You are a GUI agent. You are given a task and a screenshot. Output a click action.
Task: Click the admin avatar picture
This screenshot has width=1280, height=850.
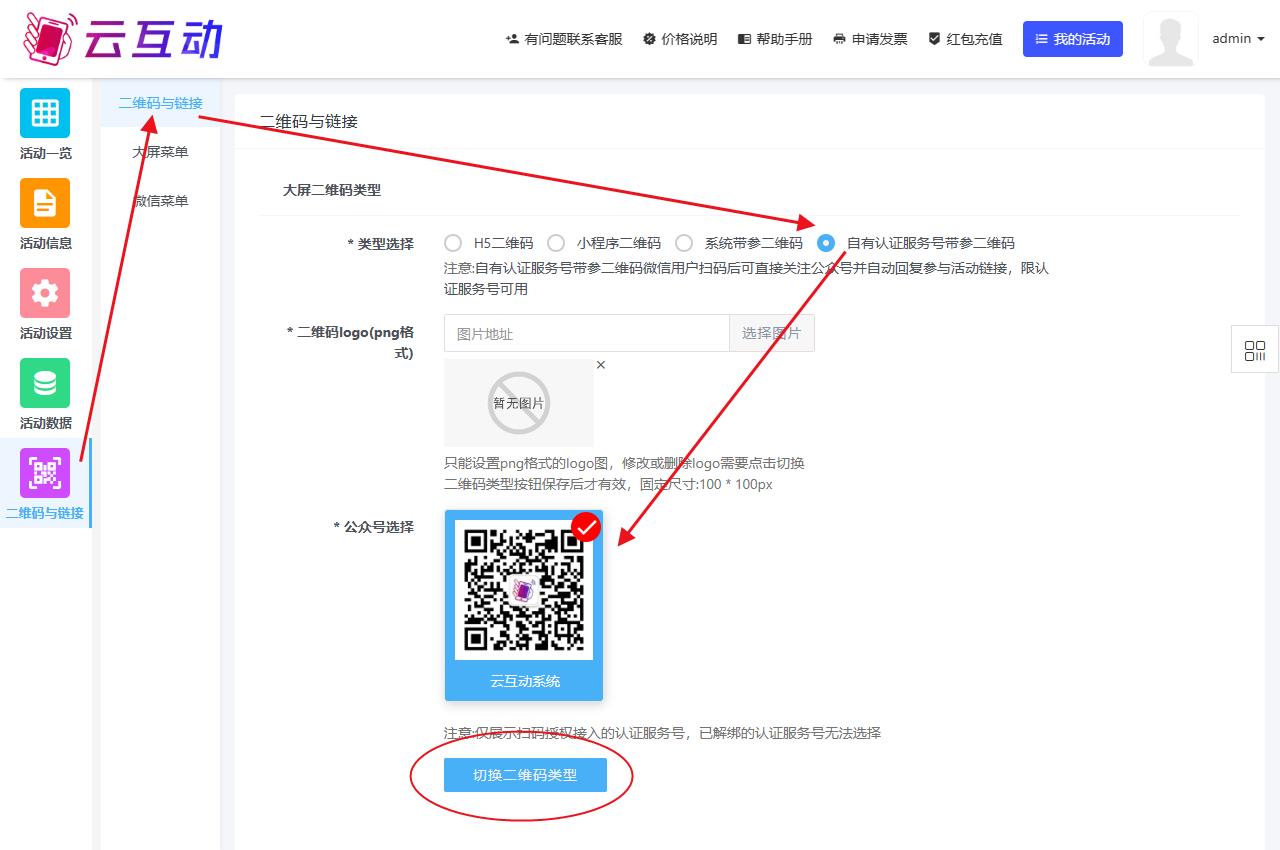pos(1170,39)
